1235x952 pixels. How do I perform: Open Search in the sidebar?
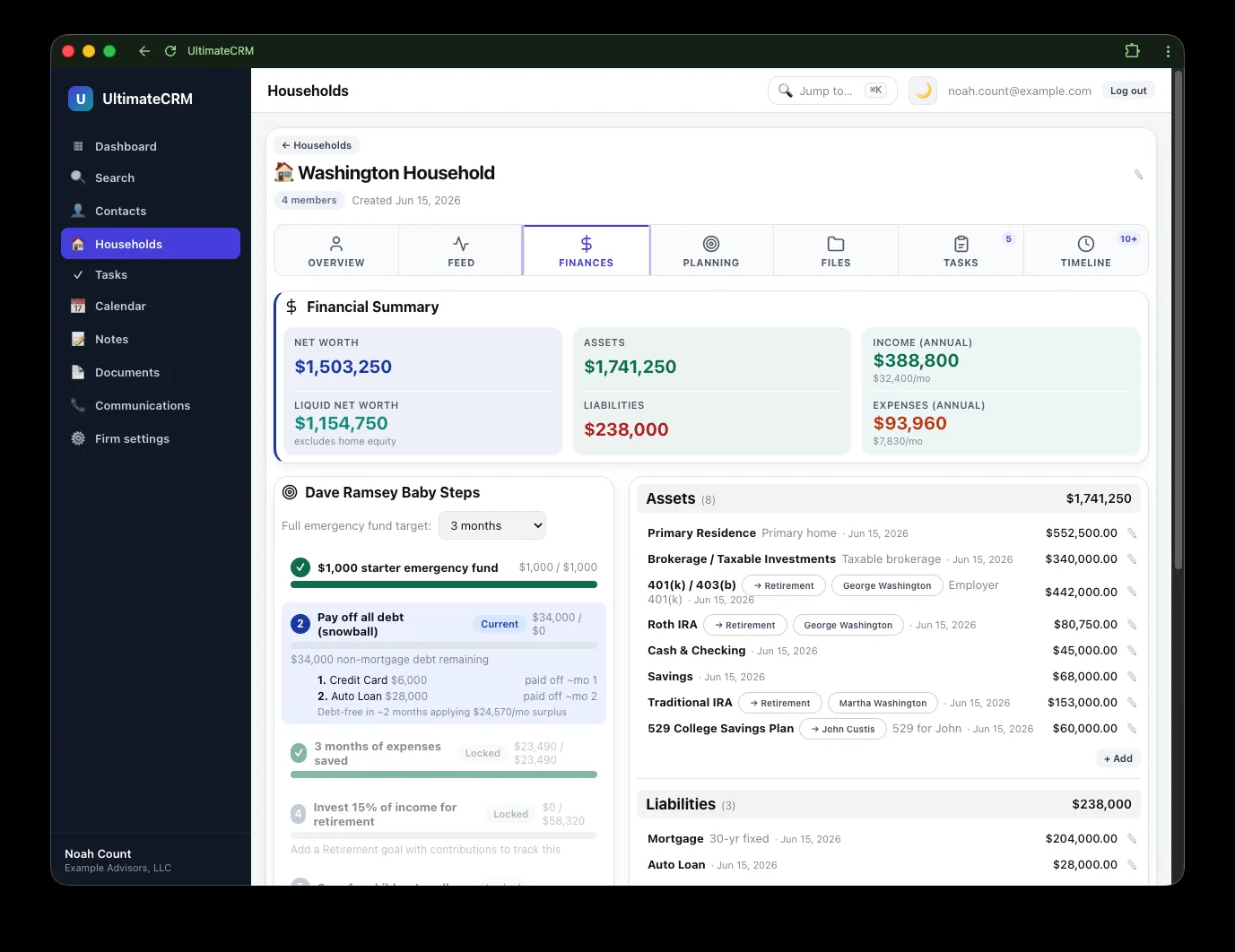[x=151, y=177]
